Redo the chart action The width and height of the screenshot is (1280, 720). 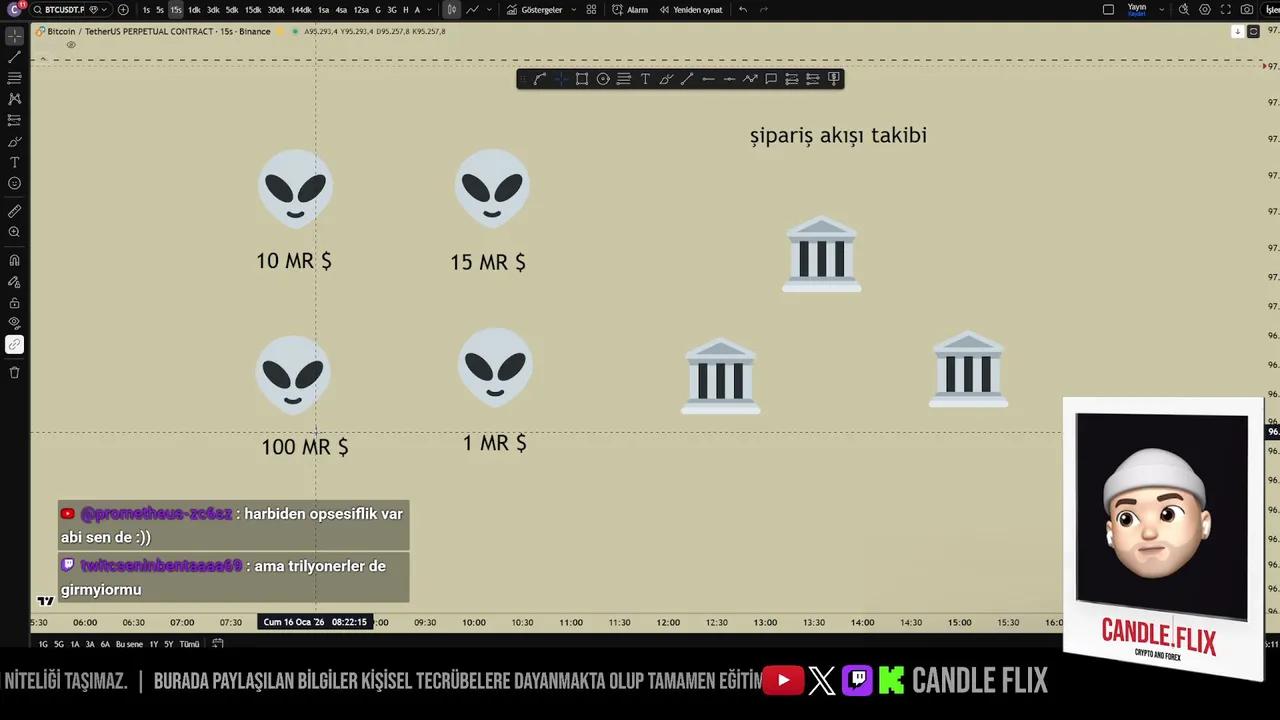[x=764, y=10]
